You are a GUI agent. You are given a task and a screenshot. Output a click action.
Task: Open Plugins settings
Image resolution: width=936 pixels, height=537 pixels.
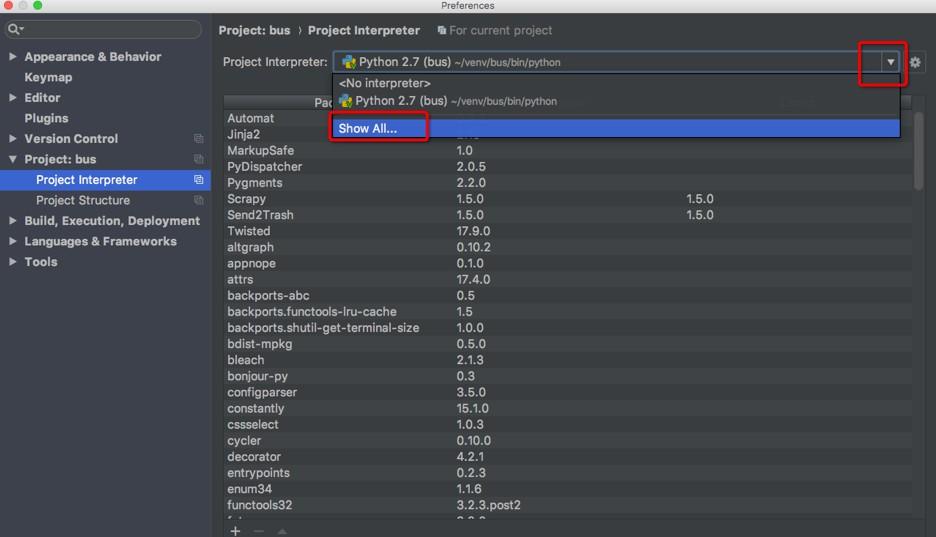coord(46,118)
